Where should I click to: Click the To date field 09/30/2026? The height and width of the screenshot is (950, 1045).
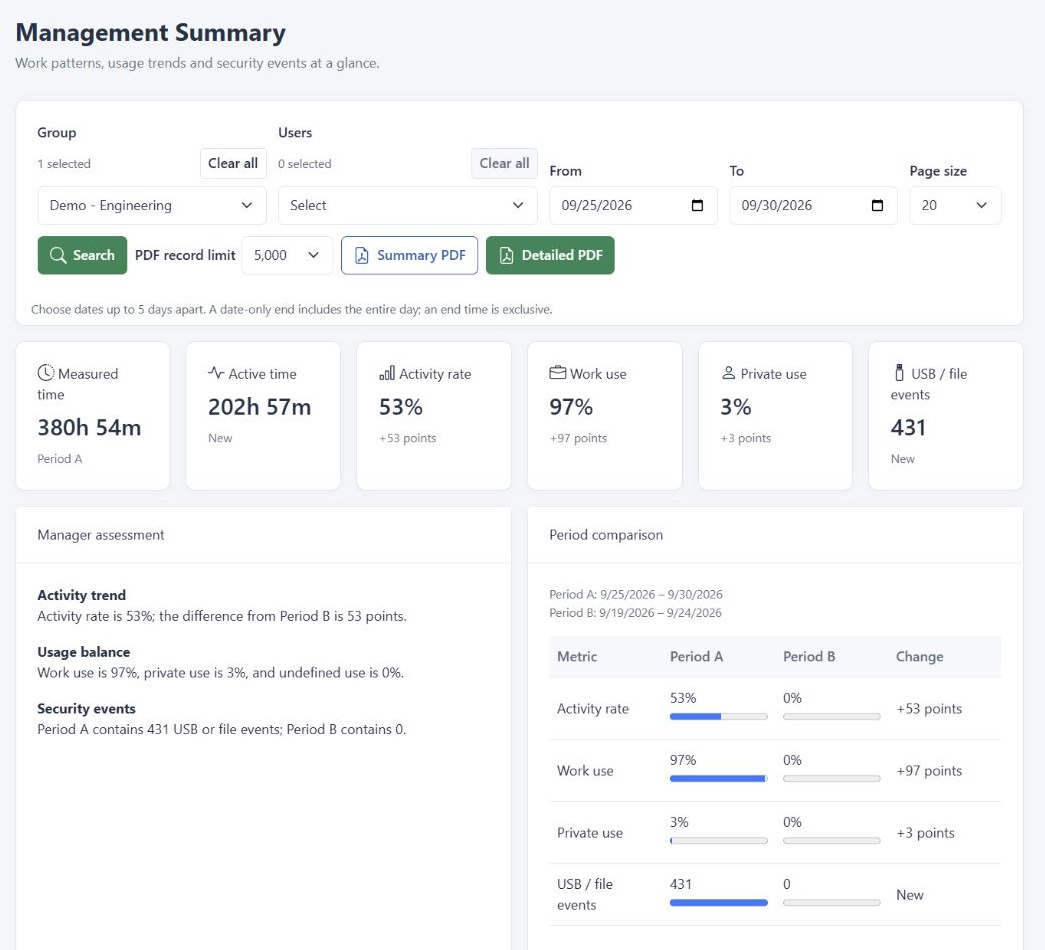pyautogui.click(x=813, y=205)
